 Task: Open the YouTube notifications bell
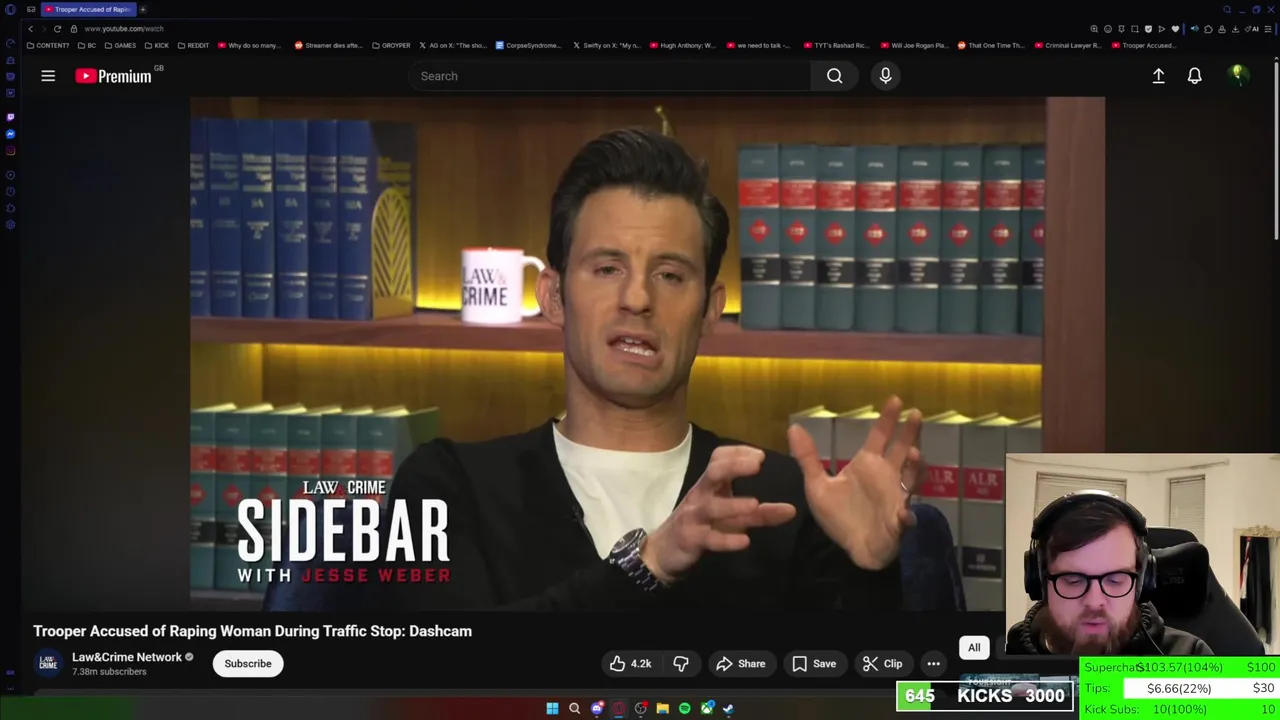click(x=1194, y=76)
